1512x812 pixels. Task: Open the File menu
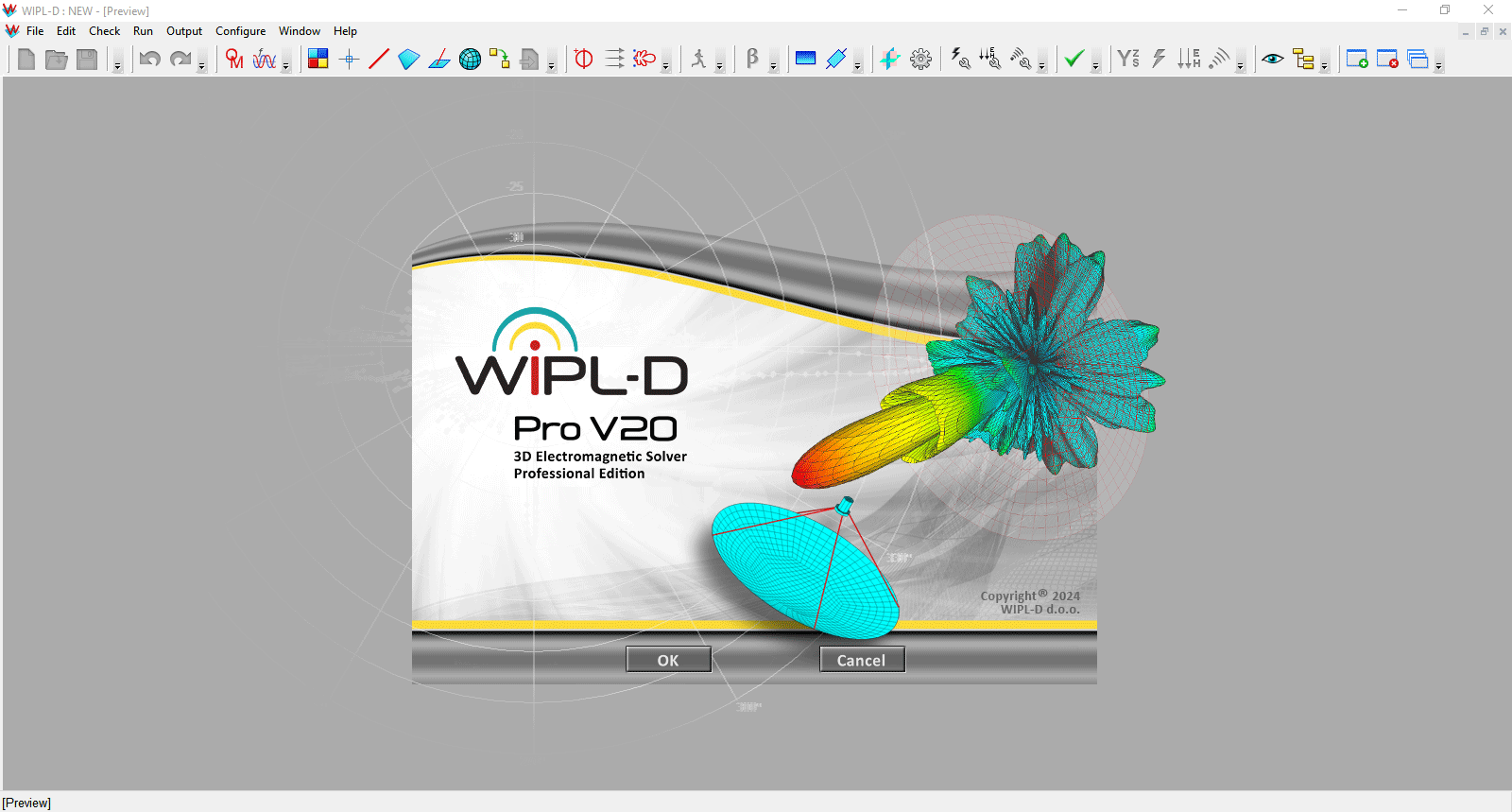[35, 31]
